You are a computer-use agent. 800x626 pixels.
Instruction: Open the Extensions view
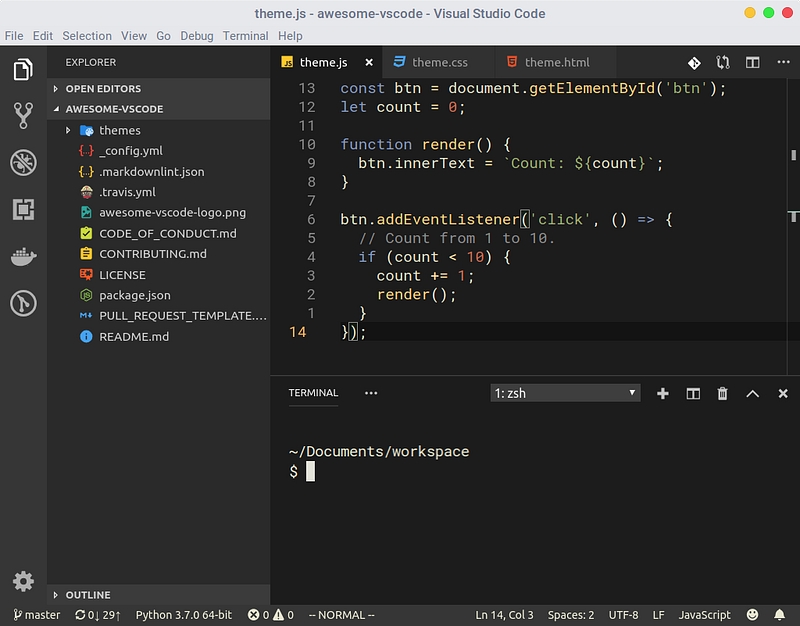[x=23, y=209]
